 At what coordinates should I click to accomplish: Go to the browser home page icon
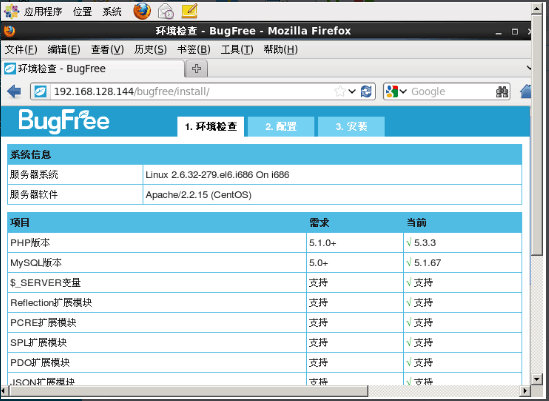(x=526, y=91)
